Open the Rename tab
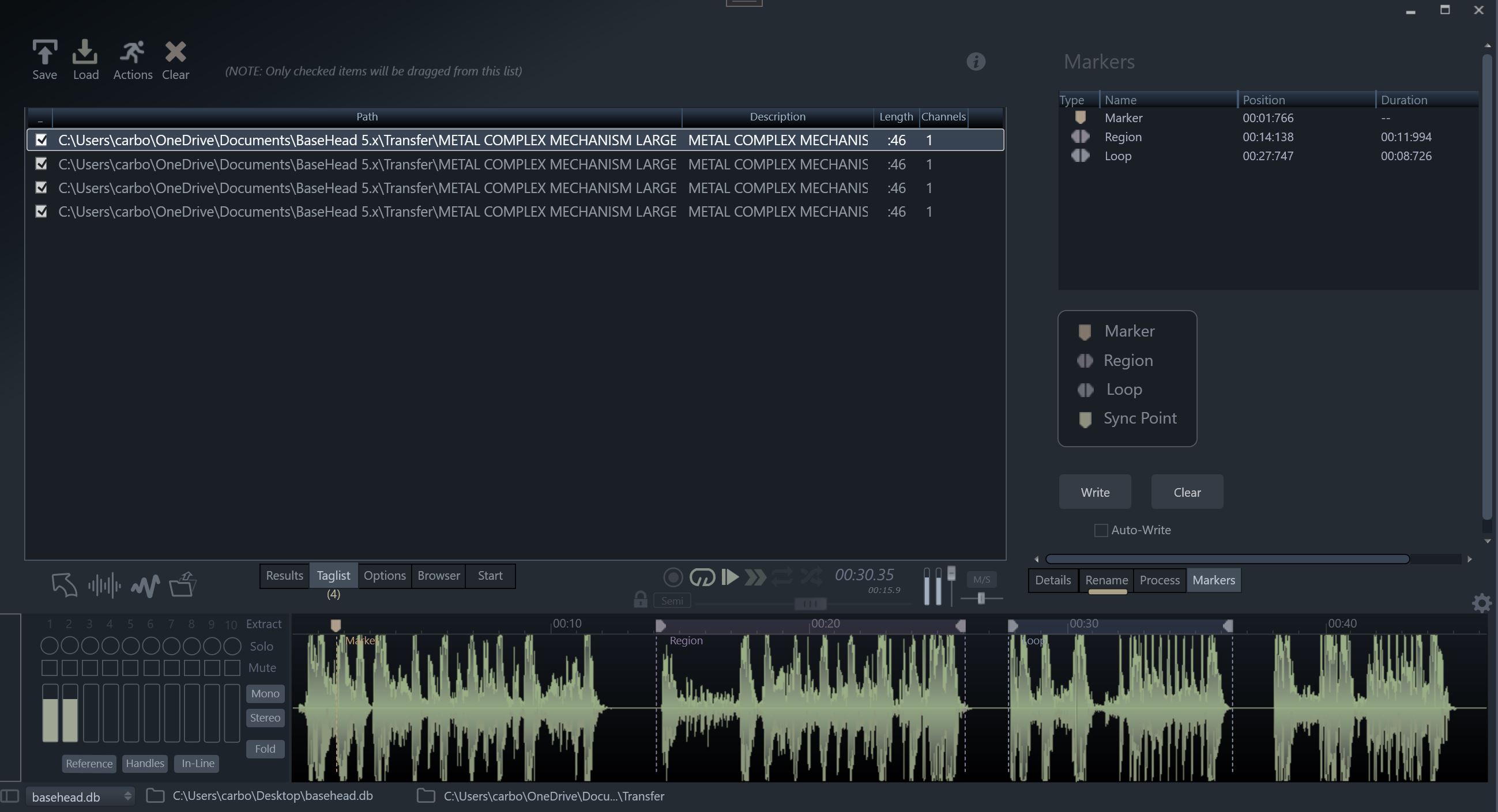1498x812 pixels. tap(1106, 580)
